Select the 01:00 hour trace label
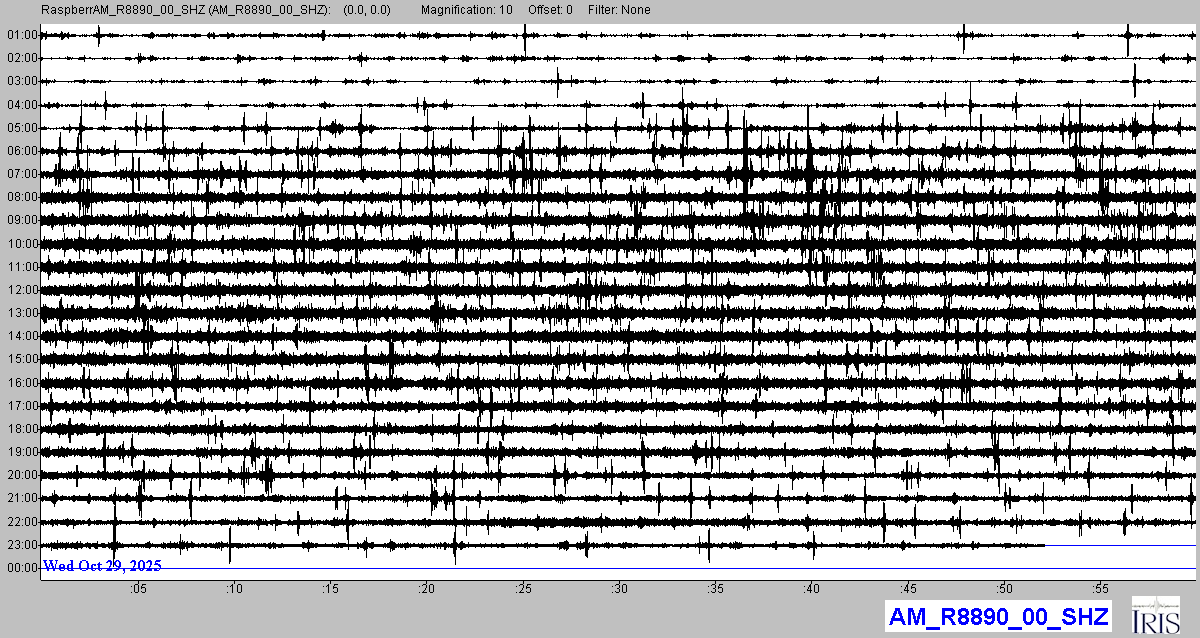Viewport: 1200px width, 638px height. [x=22, y=35]
